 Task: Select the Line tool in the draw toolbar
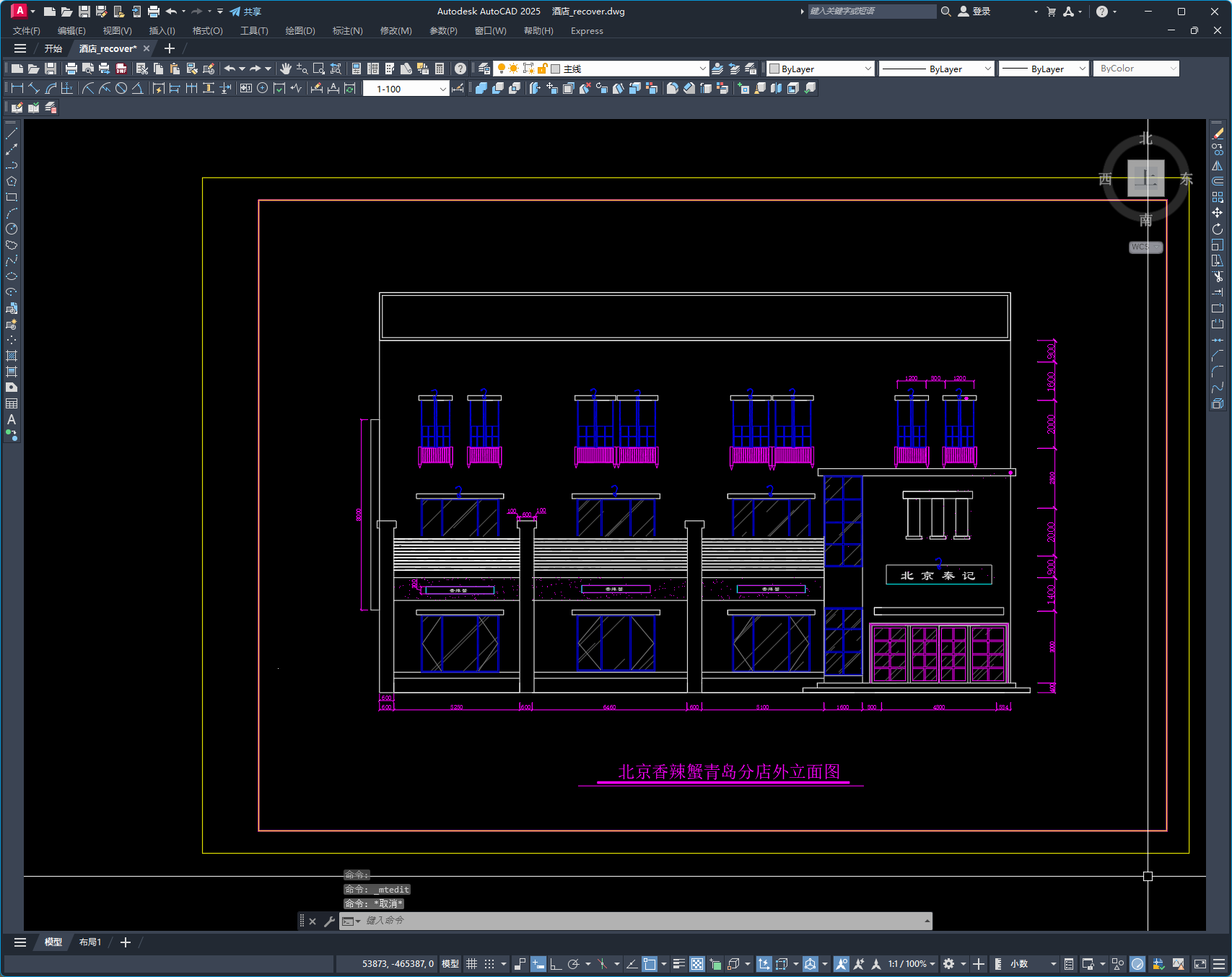tap(12, 133)
